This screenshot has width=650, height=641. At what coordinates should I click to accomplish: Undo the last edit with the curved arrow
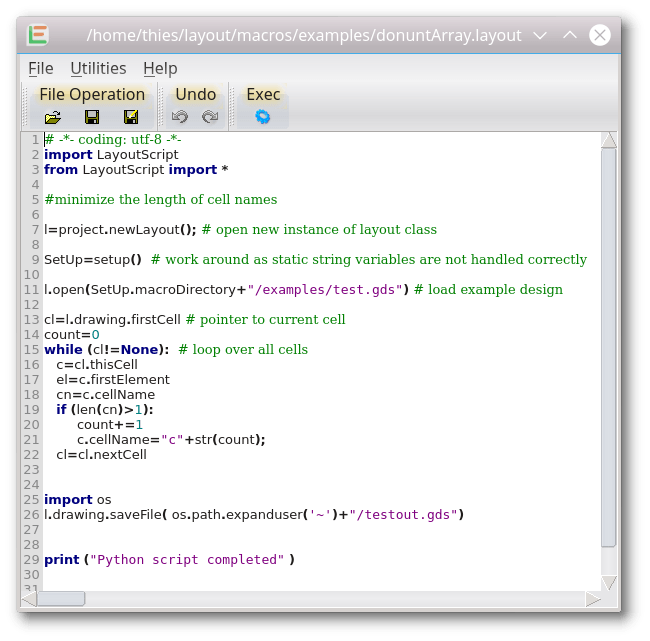tap(179, 117)
